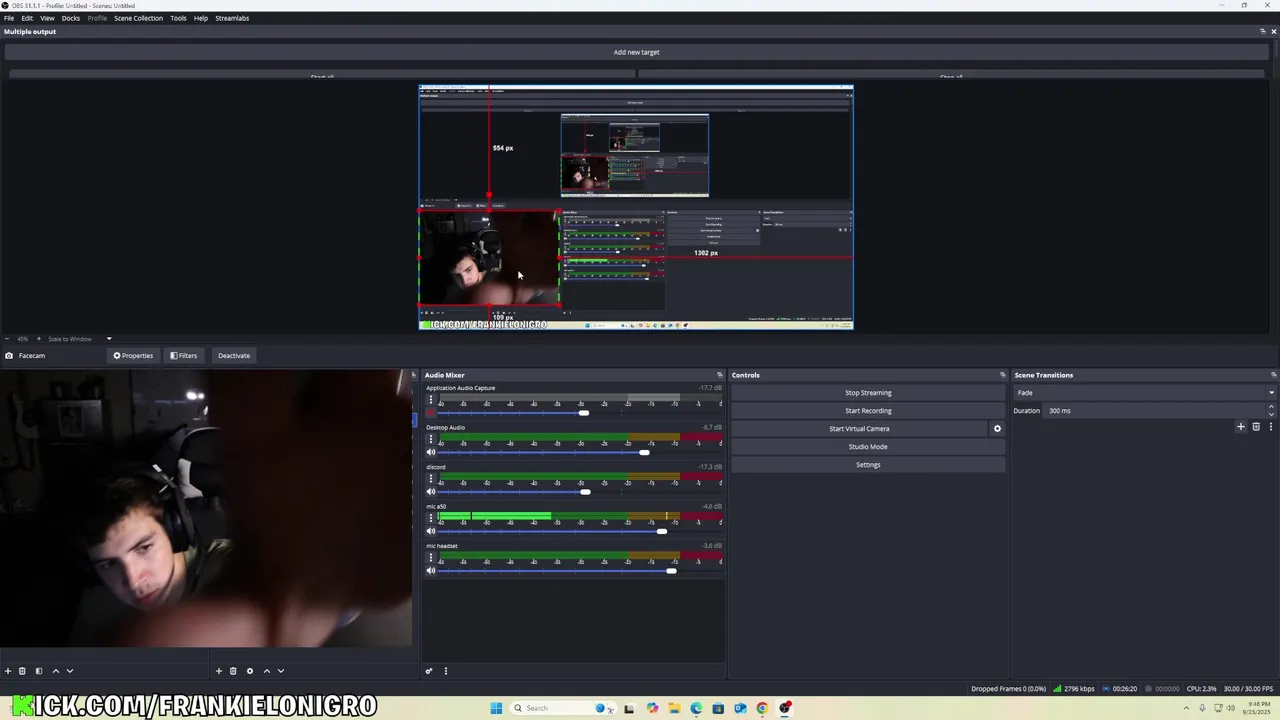Viewport: 1280px width, 720px height.
Task: Float the Multiple output dock
Action: (1262, 31)
